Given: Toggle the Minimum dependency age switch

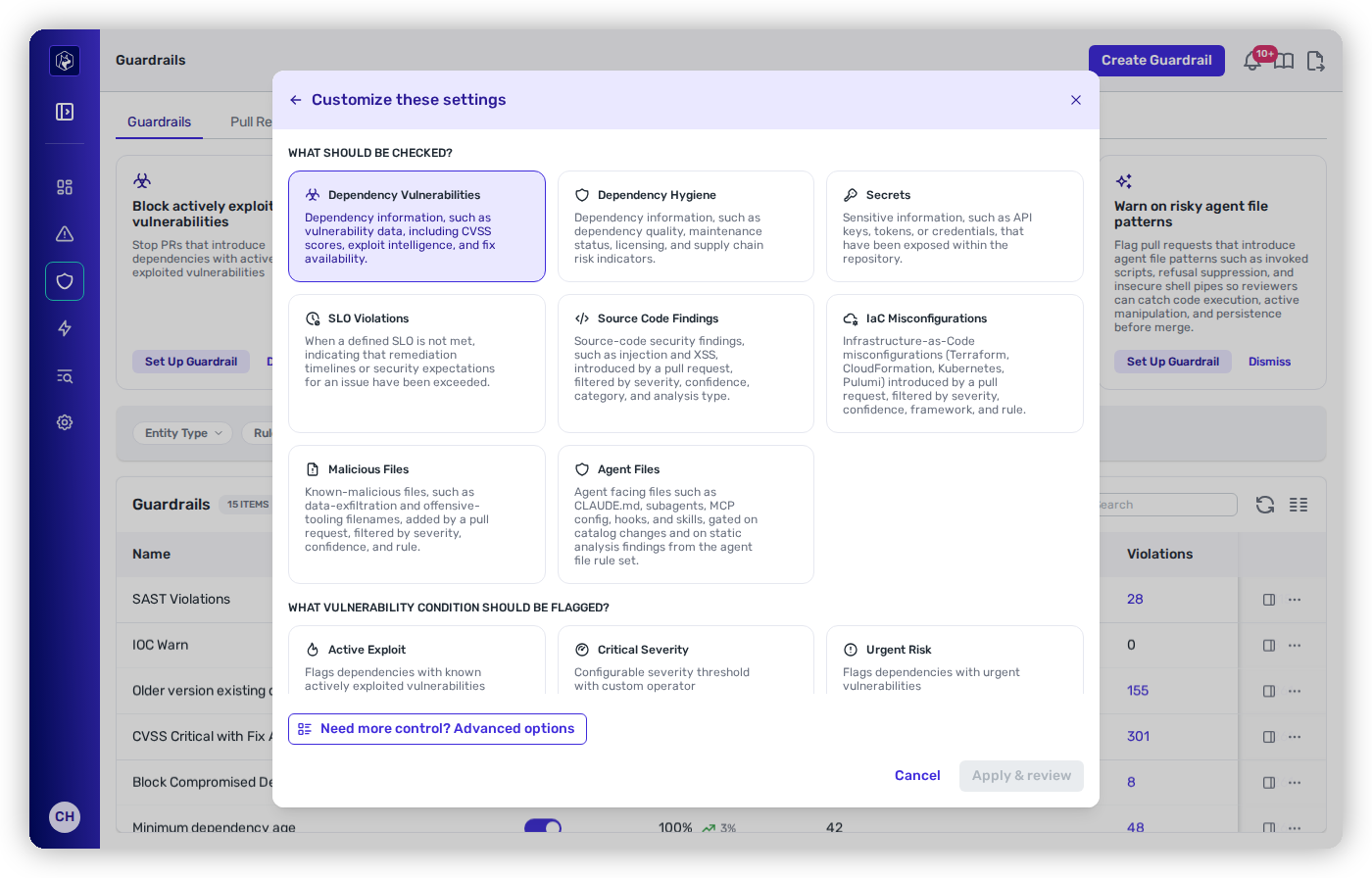Looking at the screenshot, I should (543, 827).
